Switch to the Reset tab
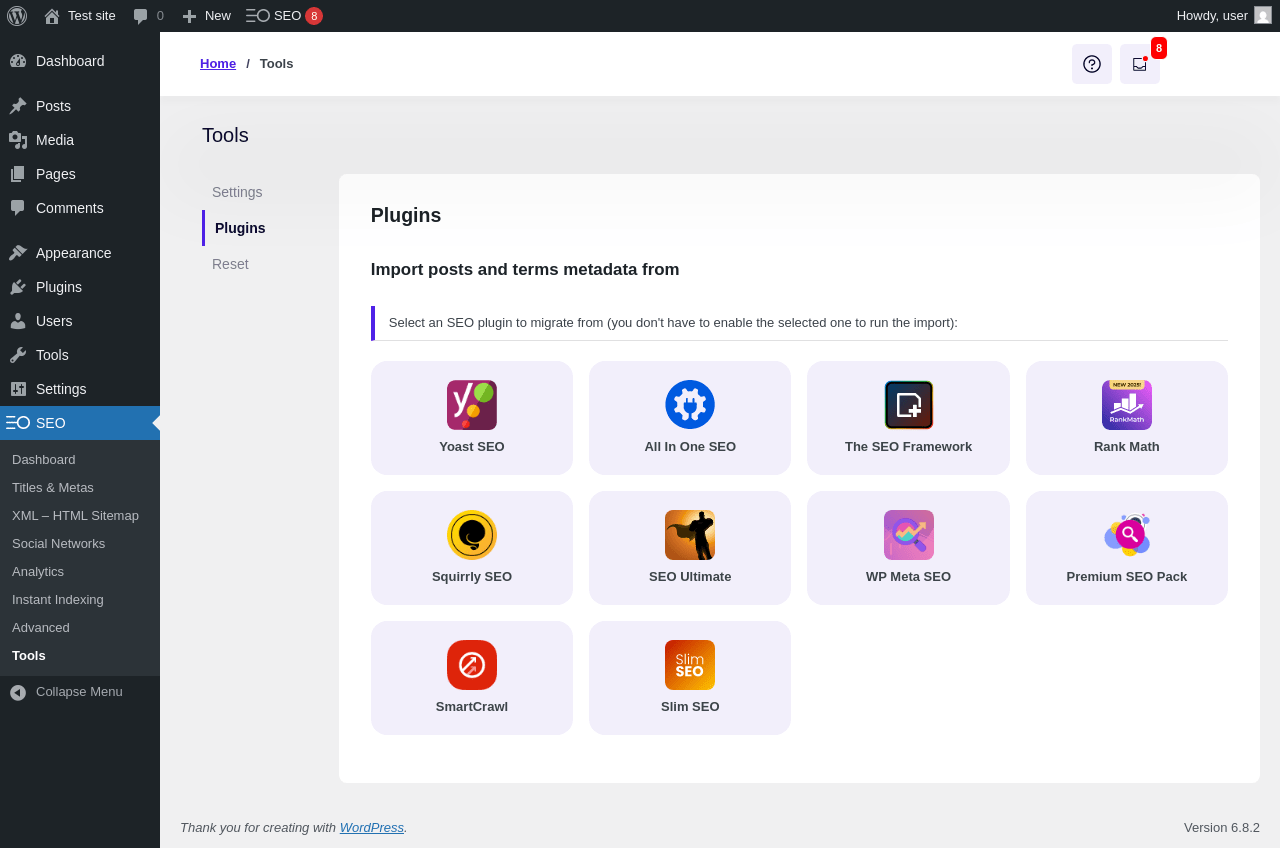 [230, 264]
